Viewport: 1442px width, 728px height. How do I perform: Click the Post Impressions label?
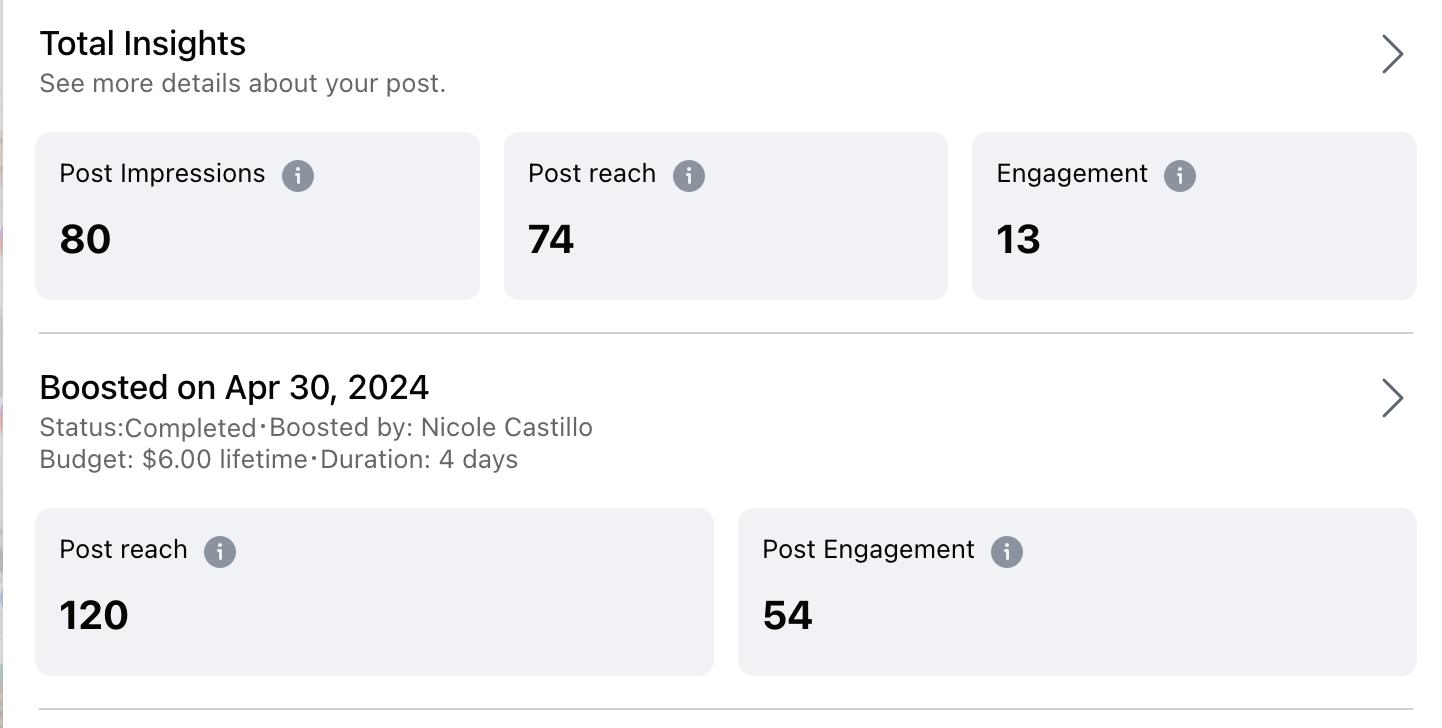[x=162, y=174]
